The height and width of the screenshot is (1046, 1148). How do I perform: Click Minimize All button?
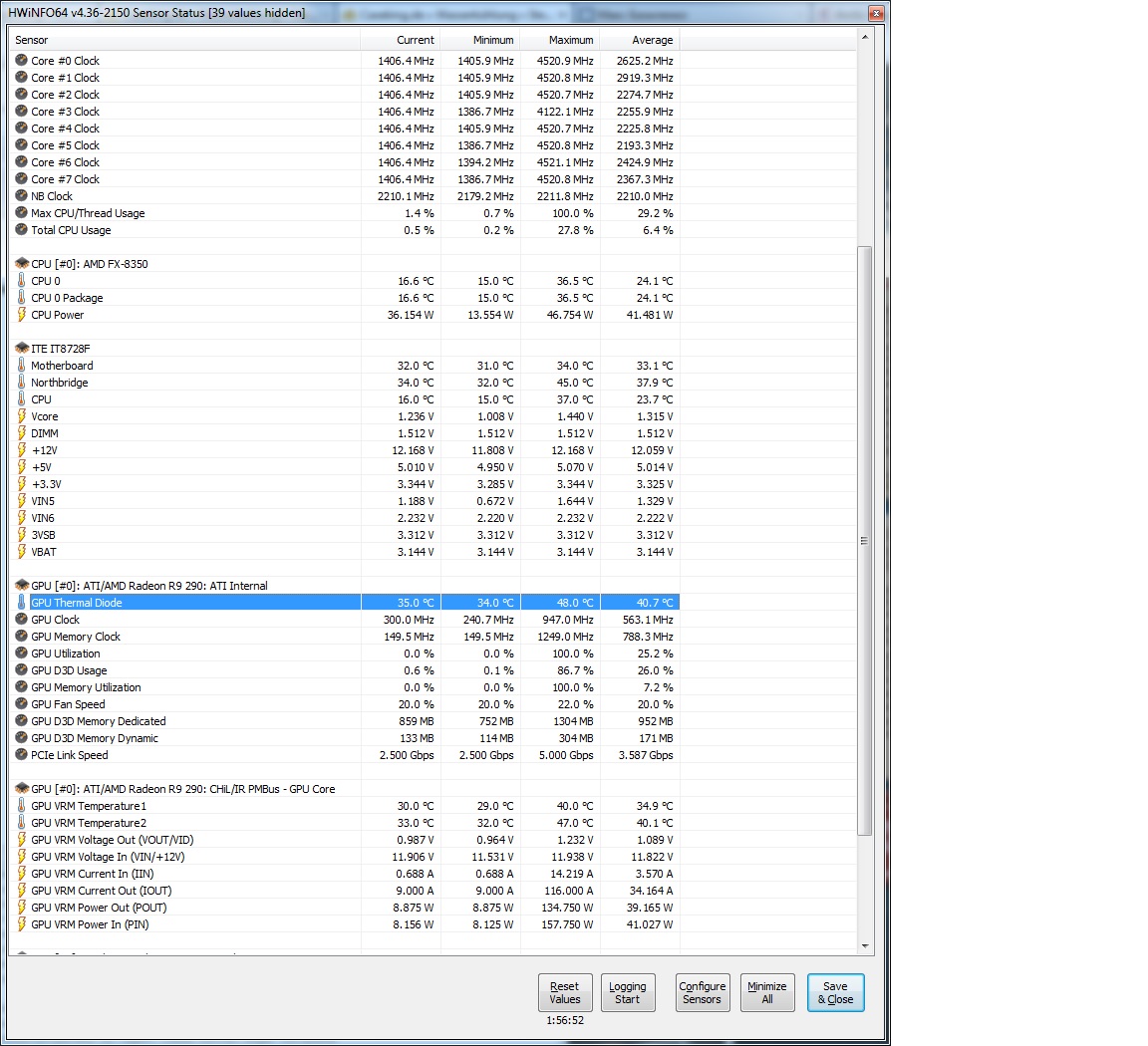766,992
